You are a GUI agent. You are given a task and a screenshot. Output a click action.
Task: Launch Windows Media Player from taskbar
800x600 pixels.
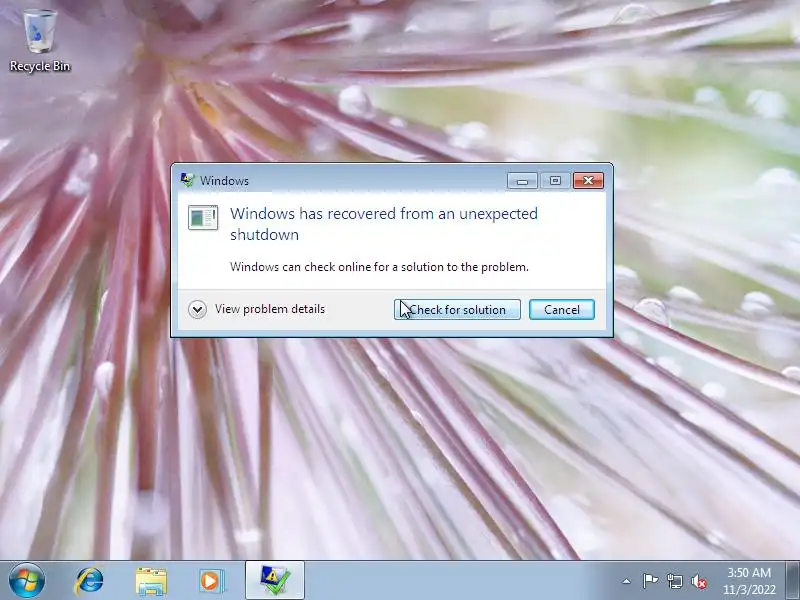click(x=211, y=581)
